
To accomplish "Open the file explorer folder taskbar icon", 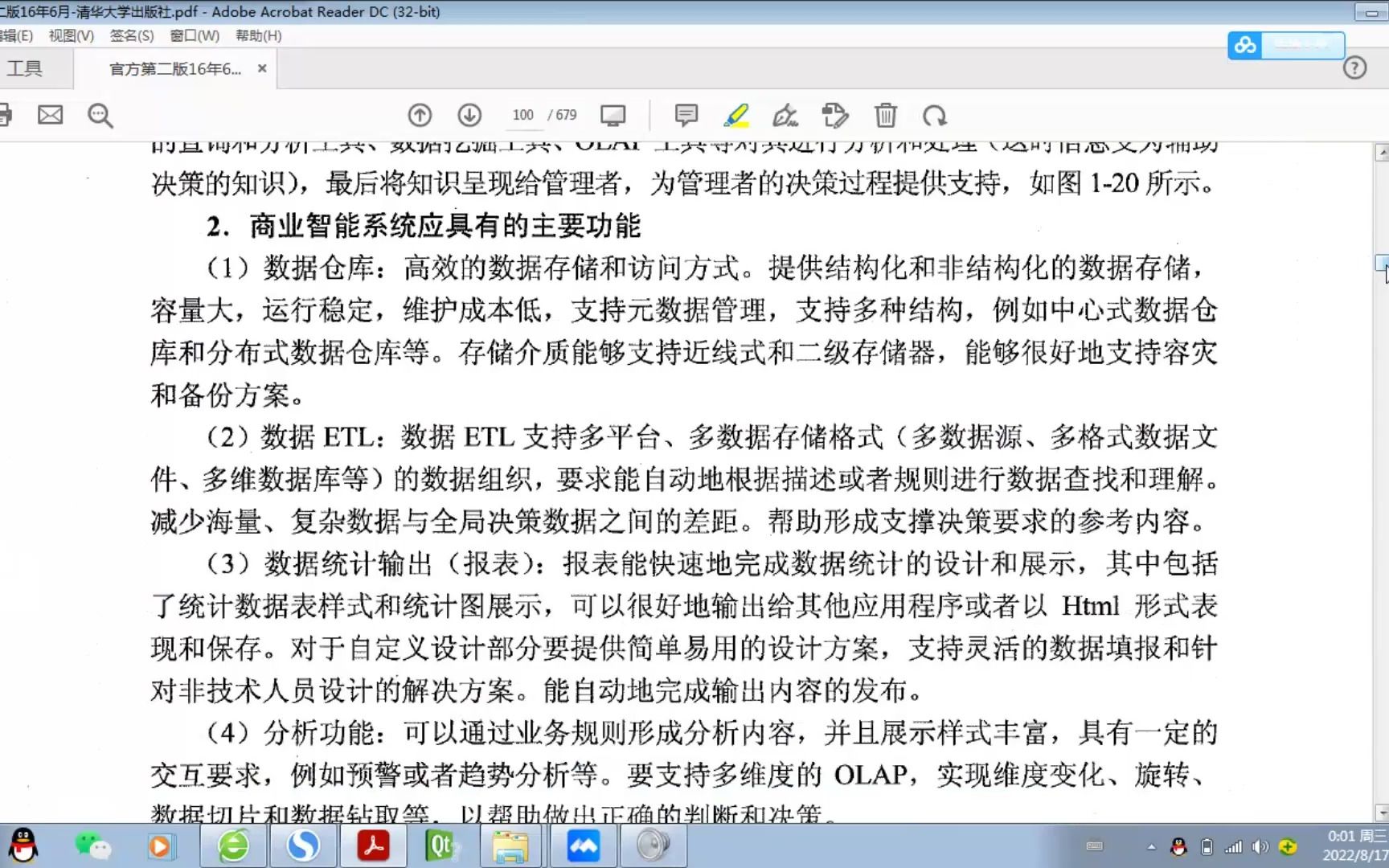I will click(511, 846).
